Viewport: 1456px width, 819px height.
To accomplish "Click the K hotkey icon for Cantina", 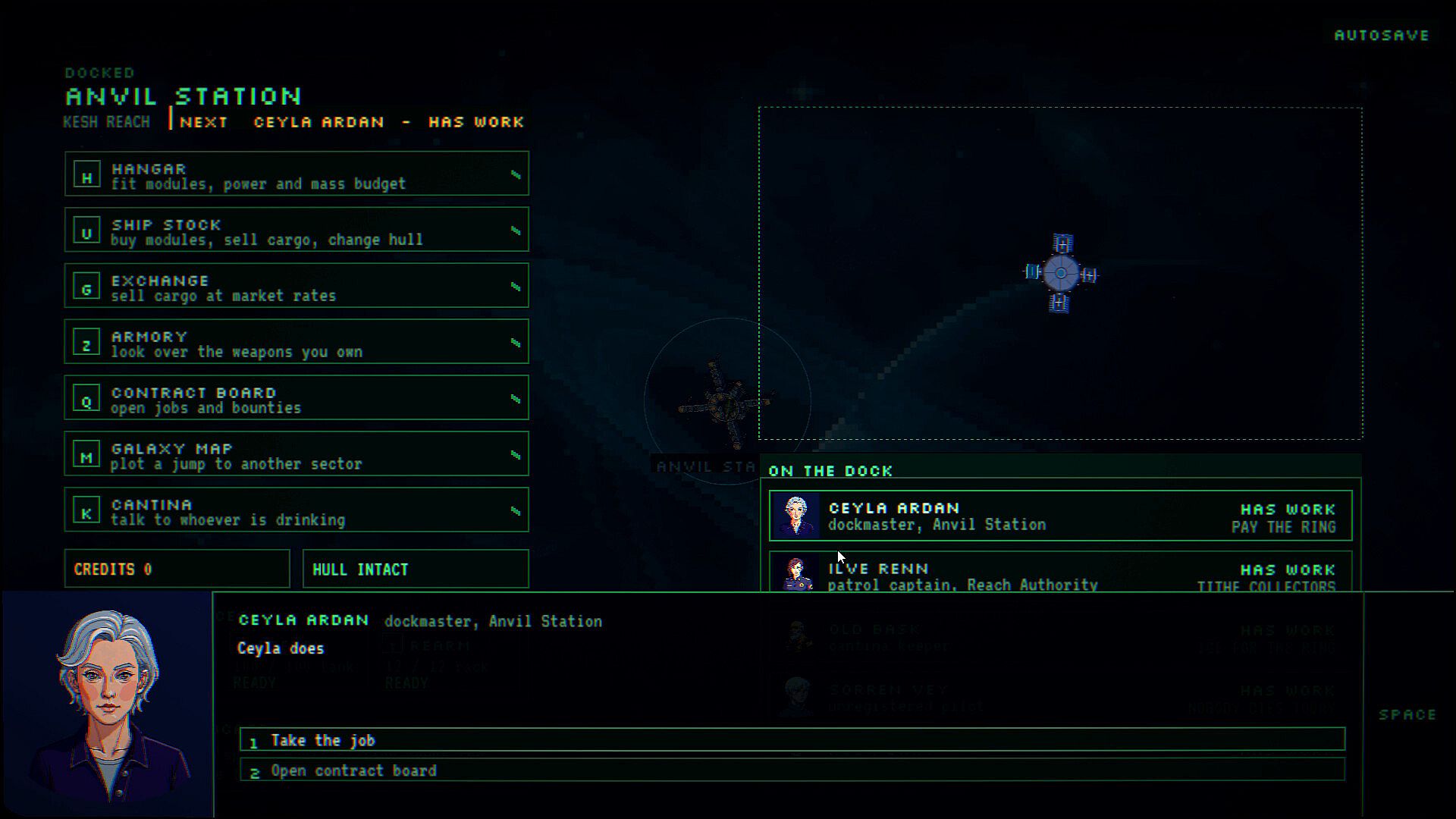I will click(86, 512).
